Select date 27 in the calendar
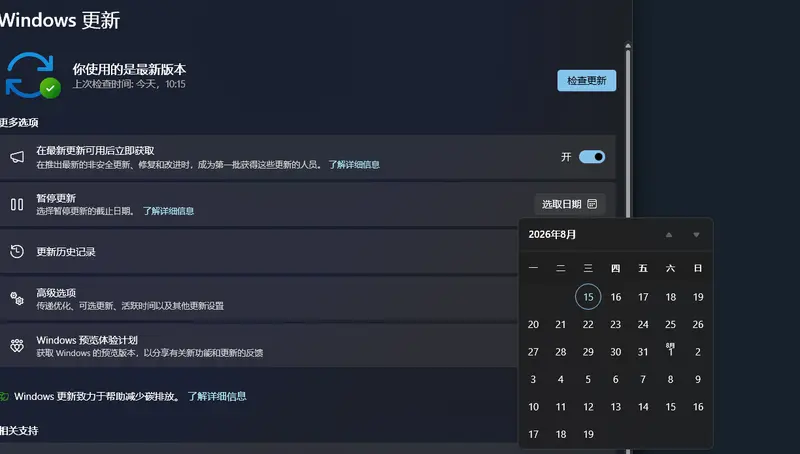Viewport: 800px width, 454px height. (533, 352)
